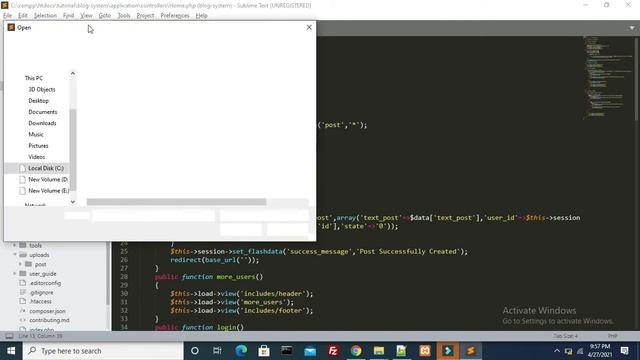Viewport: 640px width, 360px height.
Task: Open Microsoft Store from taskbar
Action: (x=264, y=351)
